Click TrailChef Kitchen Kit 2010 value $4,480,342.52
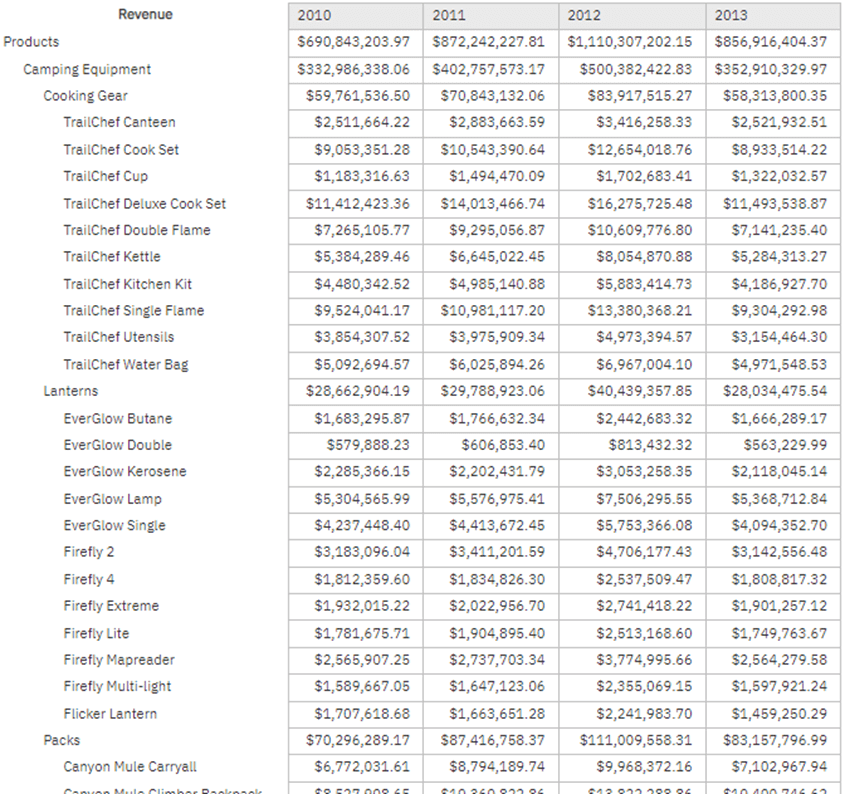 [362, 284]
